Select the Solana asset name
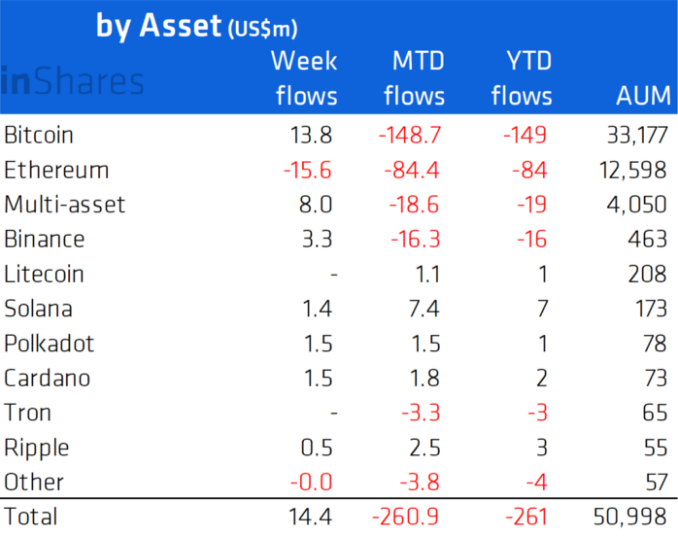The height and width of the screenshot is (538, 678). (39, 309)
